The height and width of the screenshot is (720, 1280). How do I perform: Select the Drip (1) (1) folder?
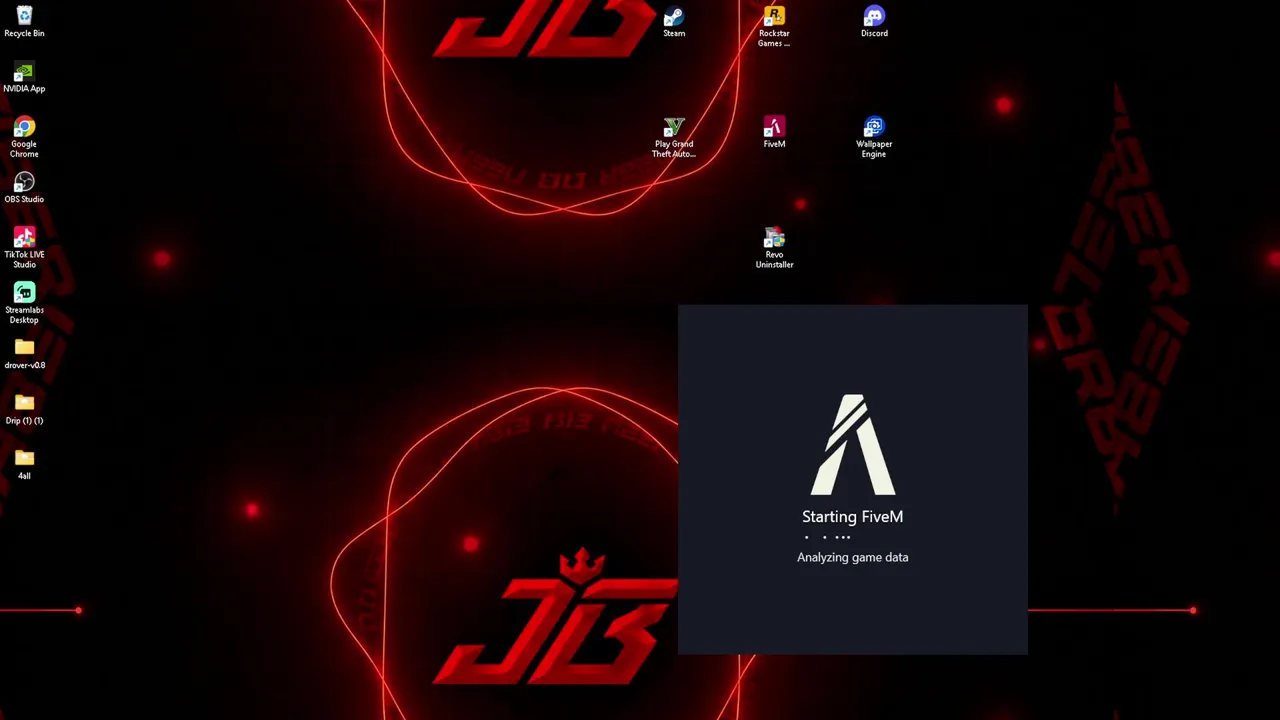pyautogui.click(x=24, y=409)
